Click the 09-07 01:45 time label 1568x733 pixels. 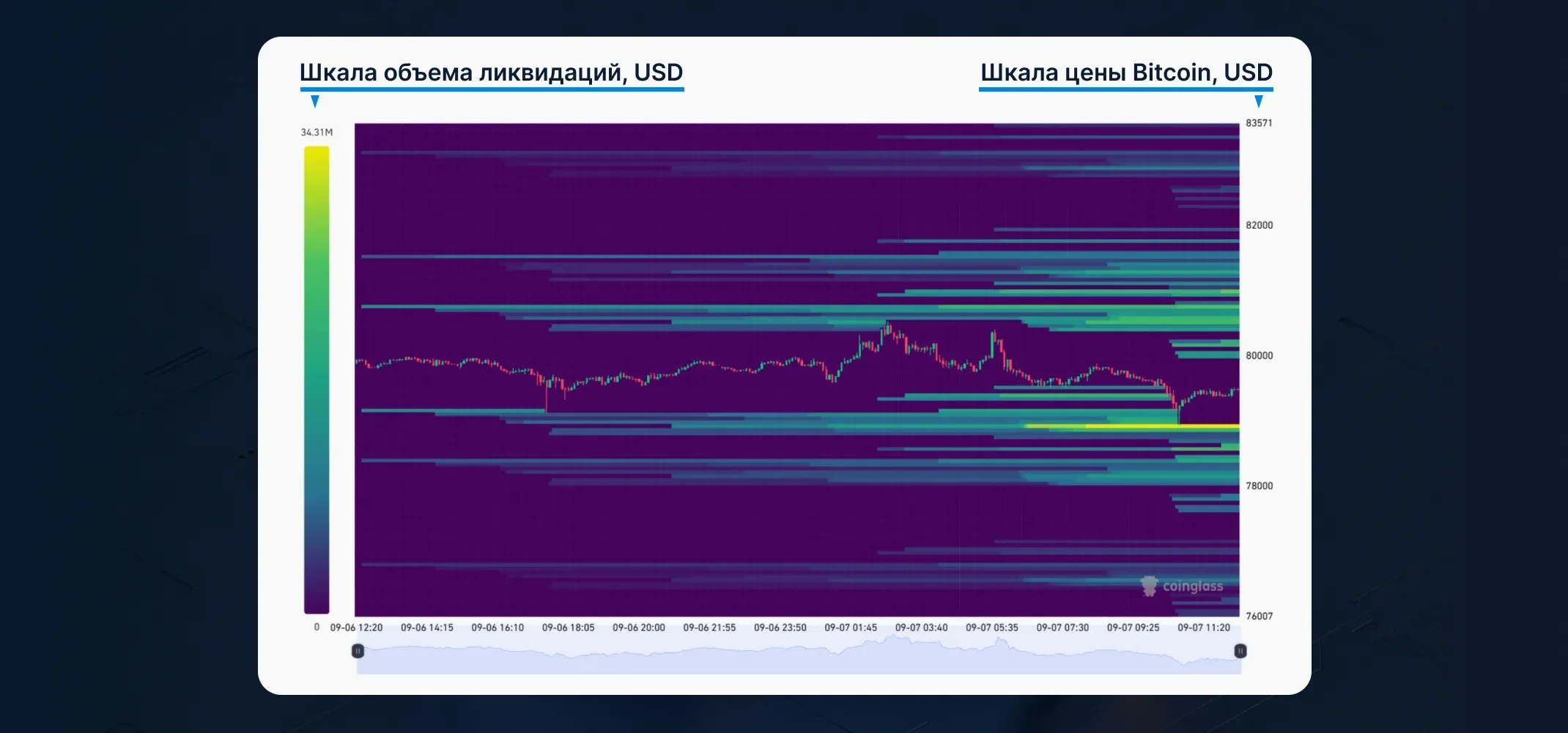[851, 627]
